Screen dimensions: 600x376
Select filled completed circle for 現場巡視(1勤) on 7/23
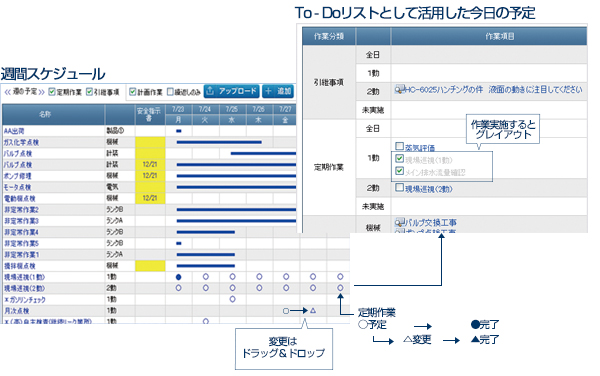[x=178, y=277]
